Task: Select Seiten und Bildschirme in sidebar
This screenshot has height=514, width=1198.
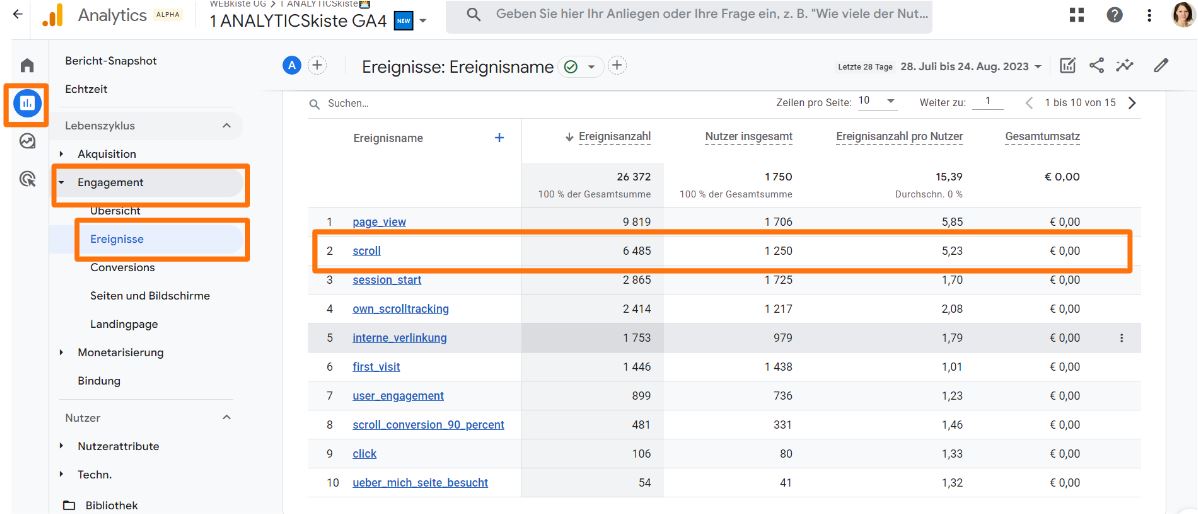Action: click(x=150, y=296)
